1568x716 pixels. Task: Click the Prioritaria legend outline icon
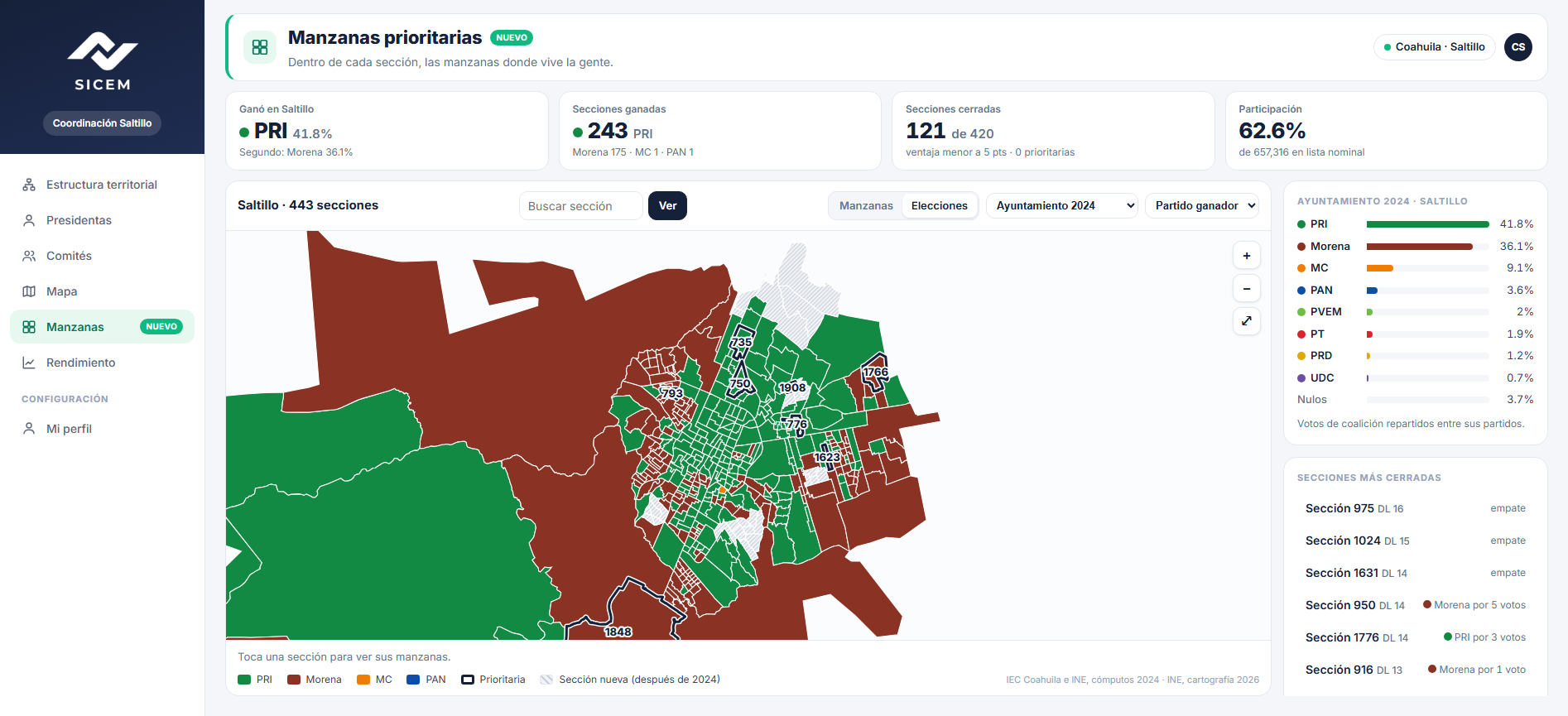click(468, 680)
